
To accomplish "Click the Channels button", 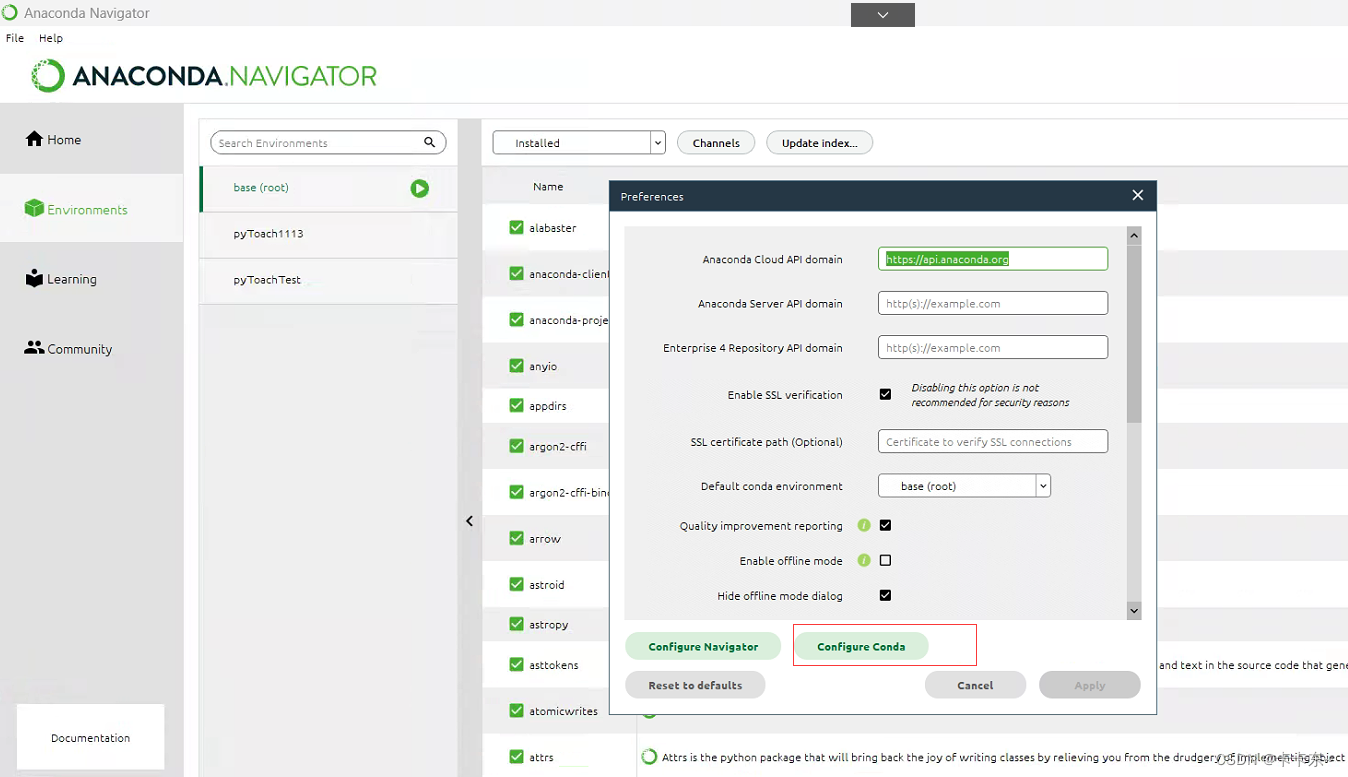I will (716, 142).
